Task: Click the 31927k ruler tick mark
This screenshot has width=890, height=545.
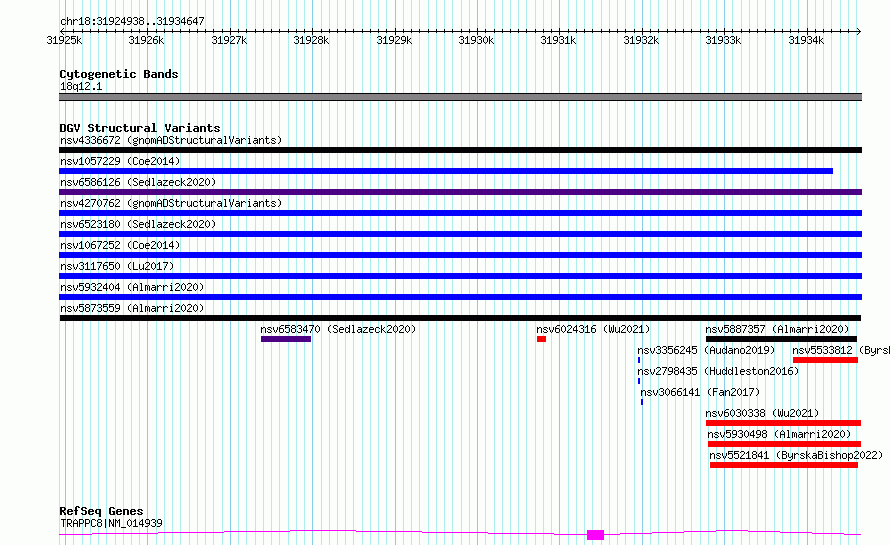Action: coord(230,31)
